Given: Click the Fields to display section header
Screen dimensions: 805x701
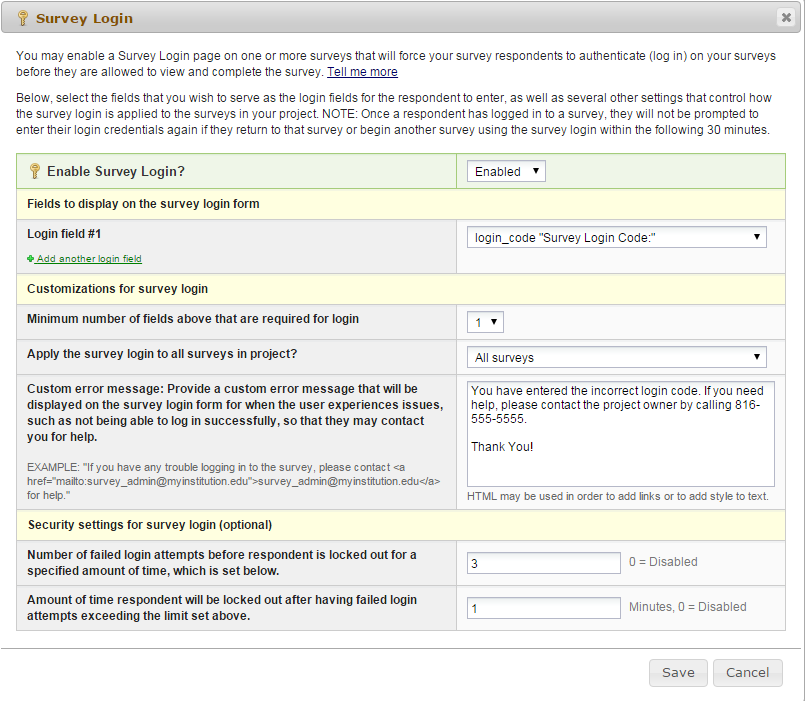Looking at the screenshot, I should (143, 204).
